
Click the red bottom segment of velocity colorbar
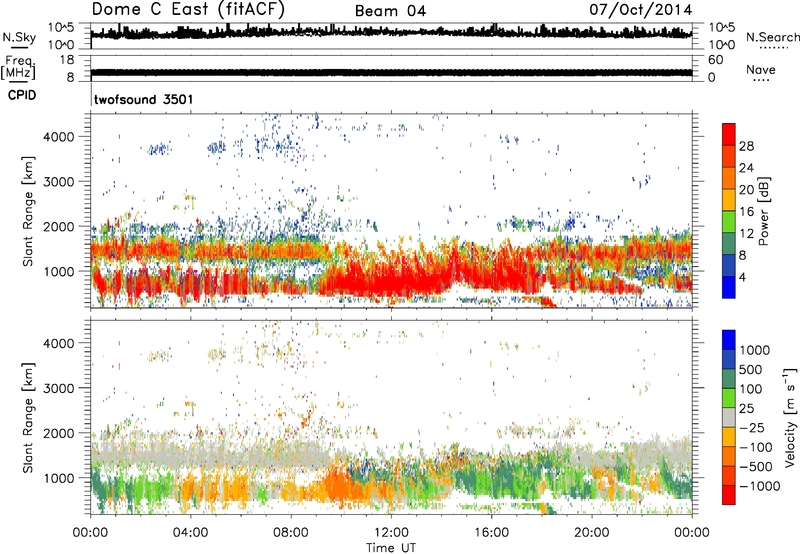[729, 495]
